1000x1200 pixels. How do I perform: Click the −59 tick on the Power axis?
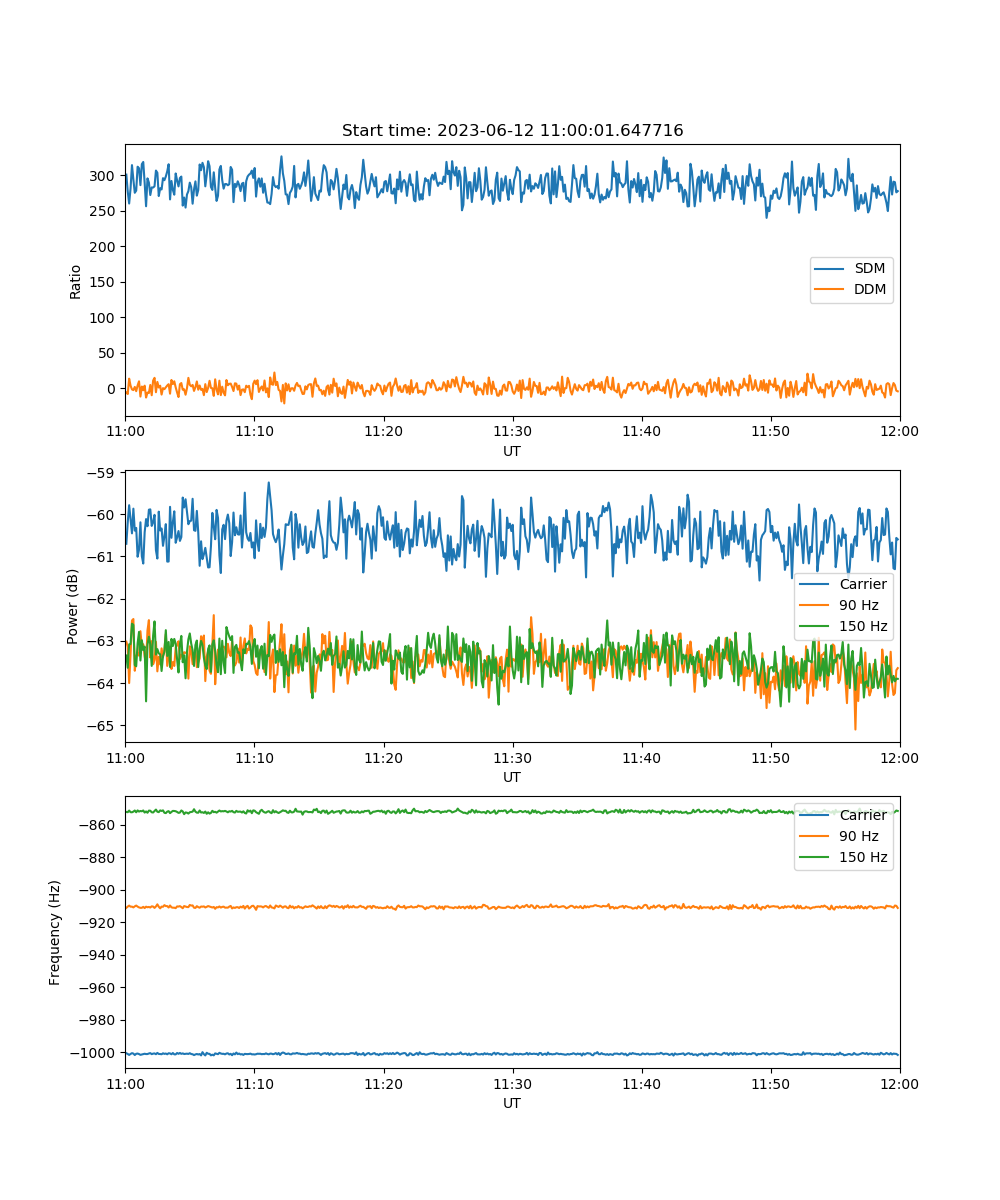point(104,472)
